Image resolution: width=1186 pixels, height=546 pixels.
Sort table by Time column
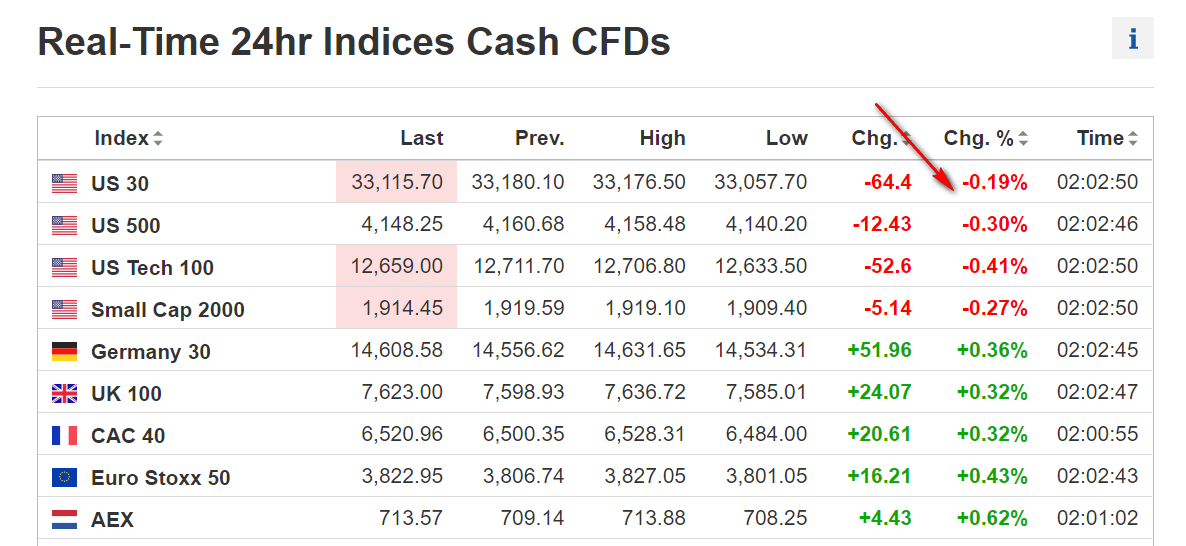click(x=1107, y=138)
